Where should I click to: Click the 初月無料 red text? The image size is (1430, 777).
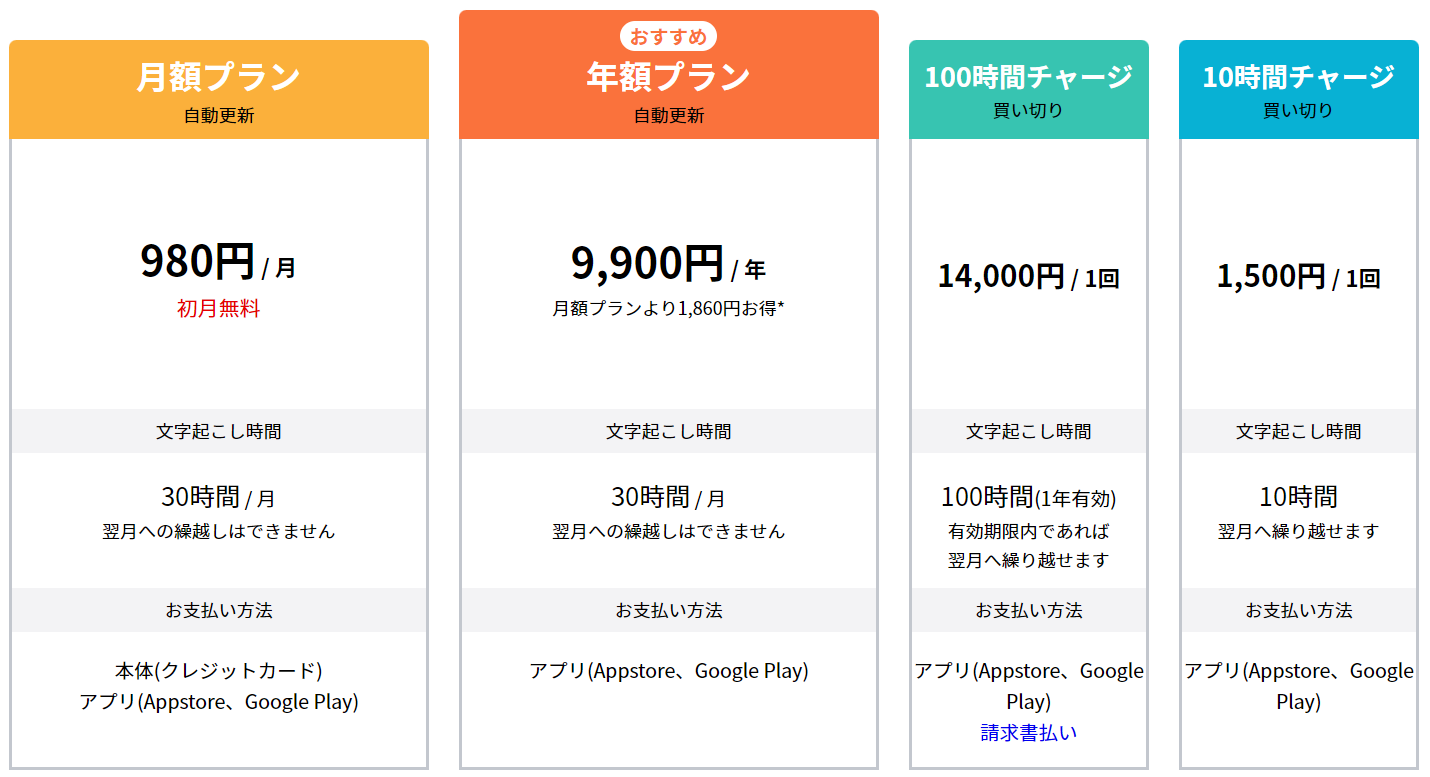219,309
